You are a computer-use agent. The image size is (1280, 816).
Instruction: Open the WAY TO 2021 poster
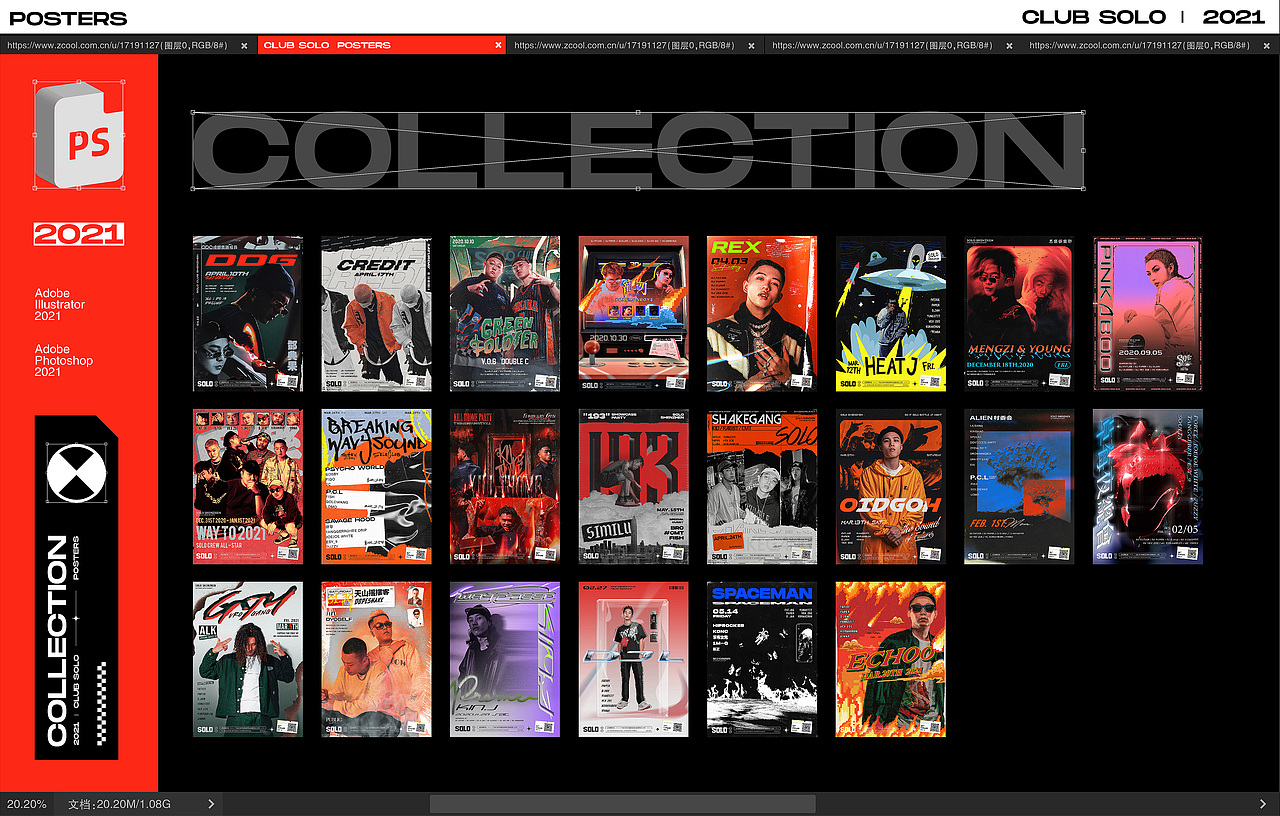click(248, 486)
